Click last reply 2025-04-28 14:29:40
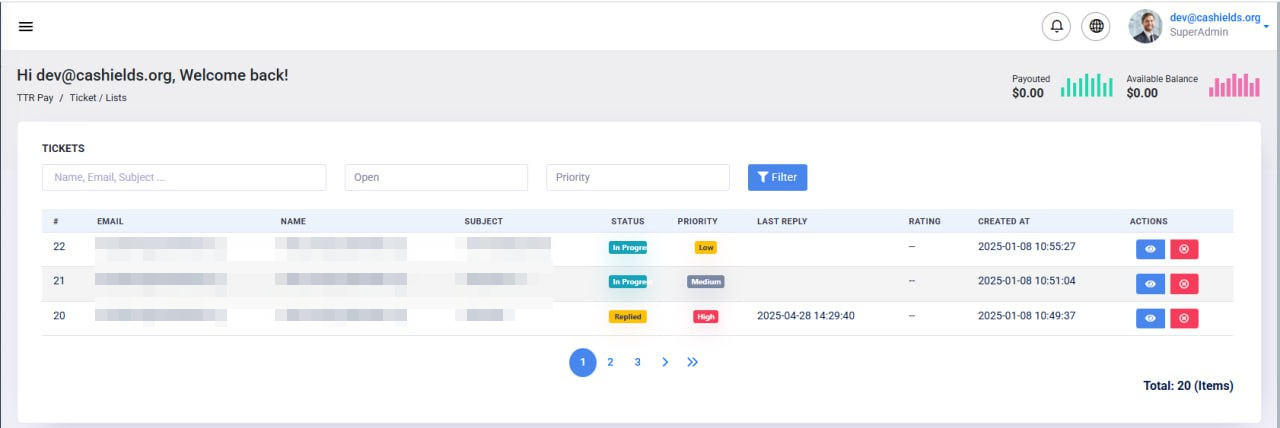The width and height of the screenshot is (1280, 428). pos(806,316)
